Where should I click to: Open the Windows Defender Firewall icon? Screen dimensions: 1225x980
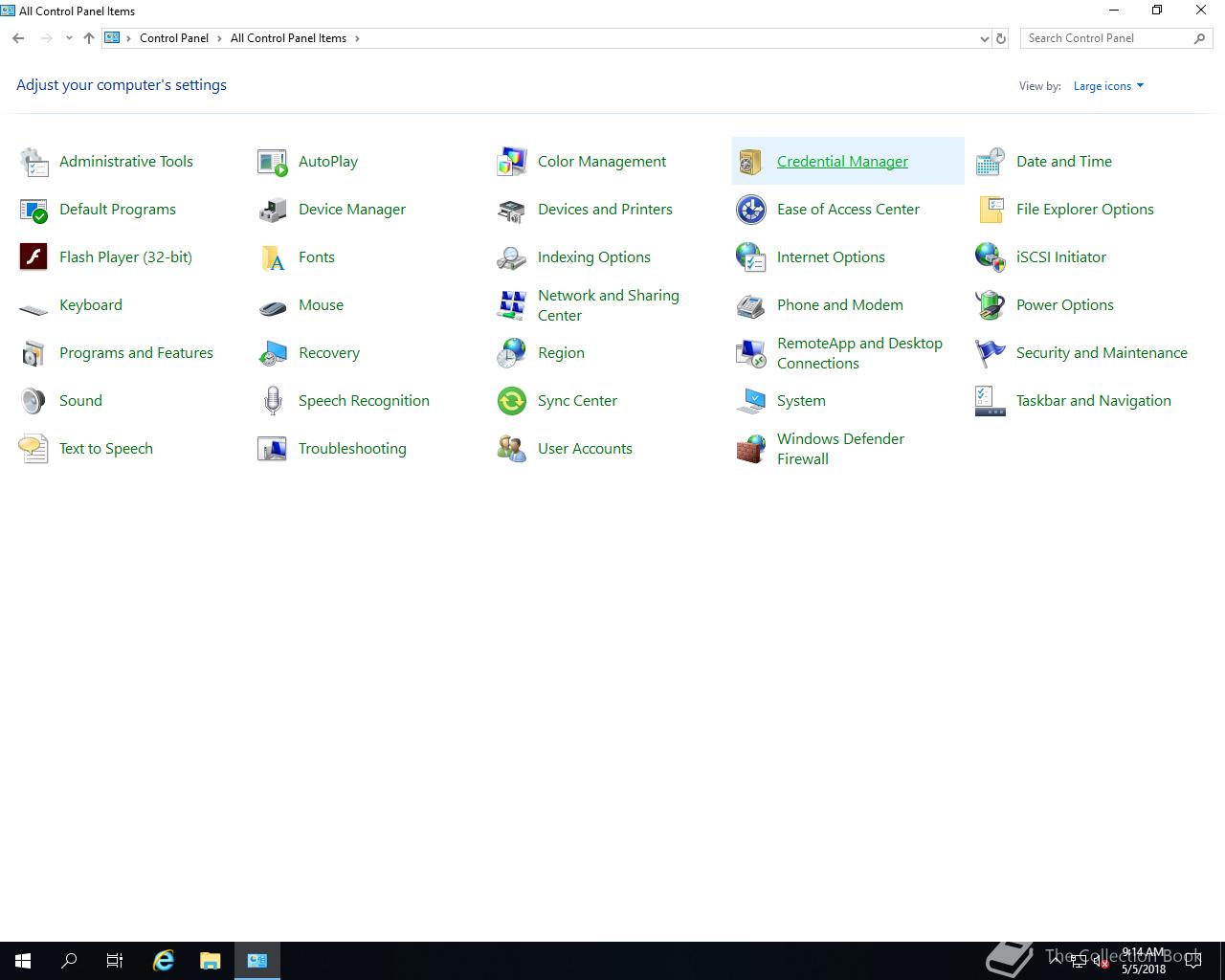click(x=751, y=449)
